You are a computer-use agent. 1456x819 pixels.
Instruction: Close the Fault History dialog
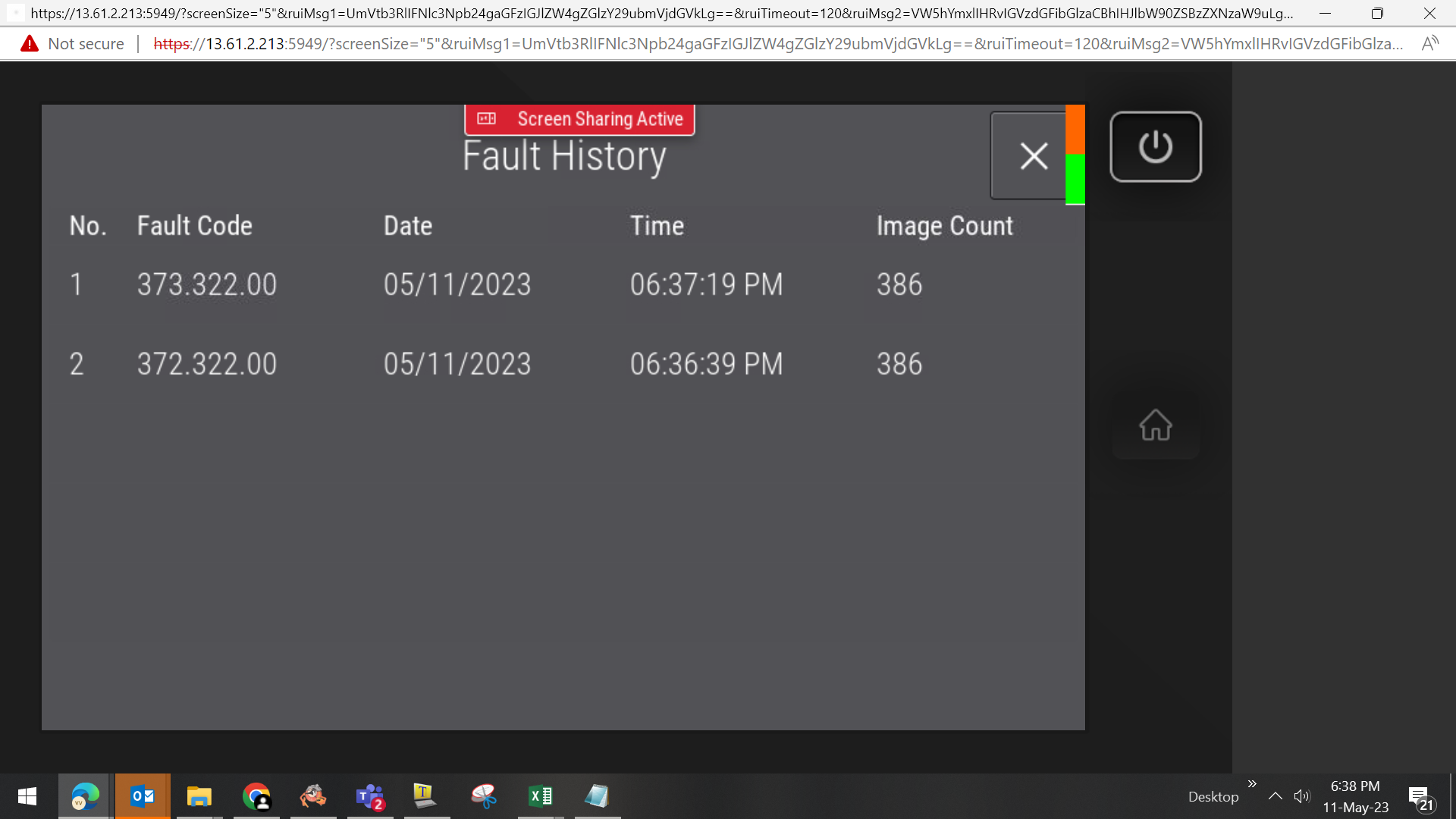point(1033,156)
